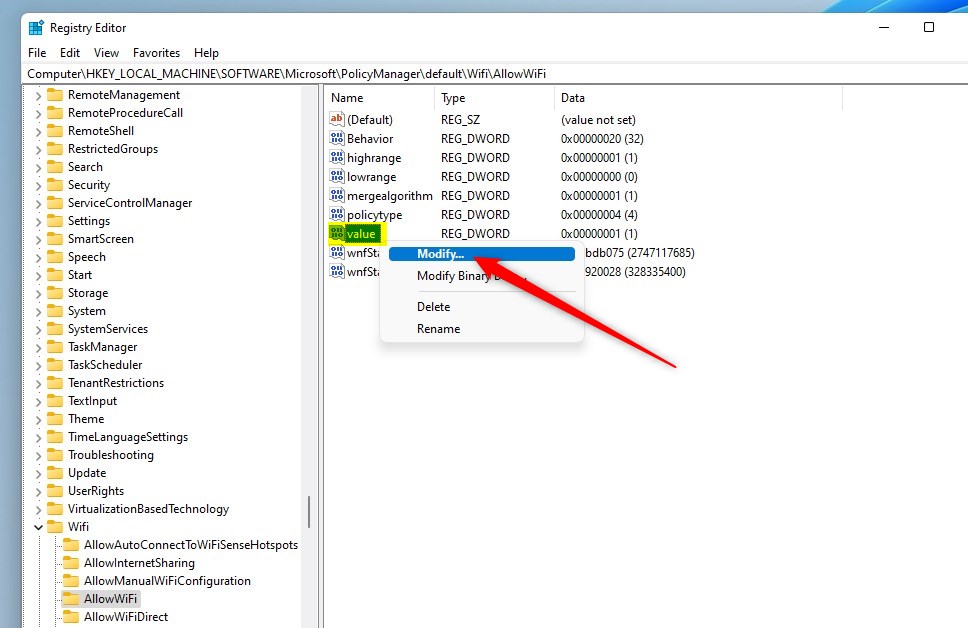The image size is (968, 628).
Task: Click the tree pane vertical scrollbar thumb
Action: [309, 511]
